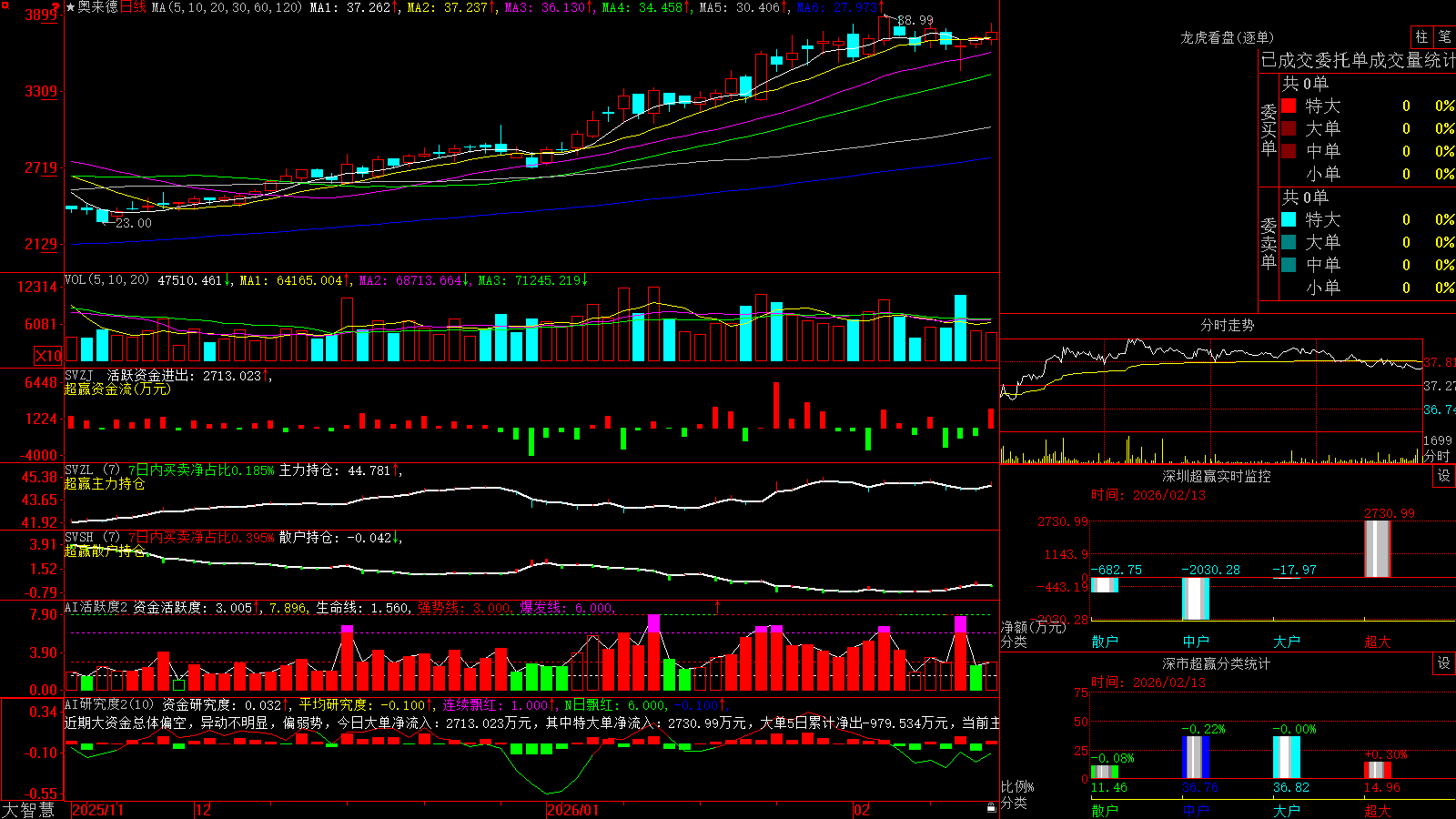Click the 奥来德 stock name
This screenshot has height=819, width=1456.
97,7
